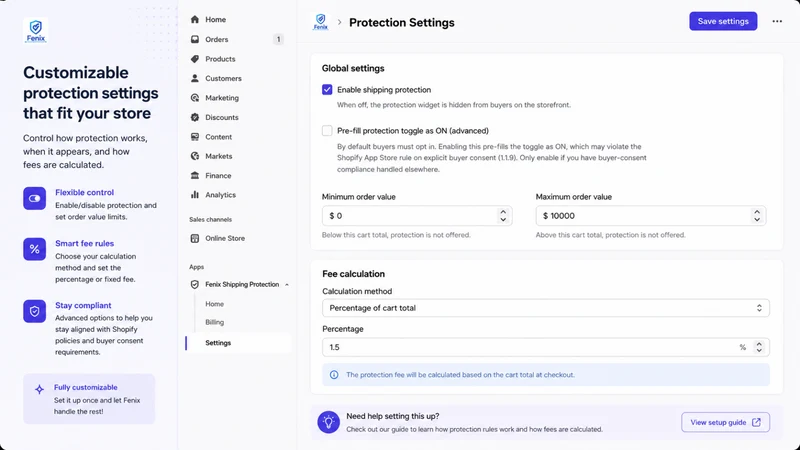Click the Fee calculation heading
800x450 pixels.
click(354, 274)
